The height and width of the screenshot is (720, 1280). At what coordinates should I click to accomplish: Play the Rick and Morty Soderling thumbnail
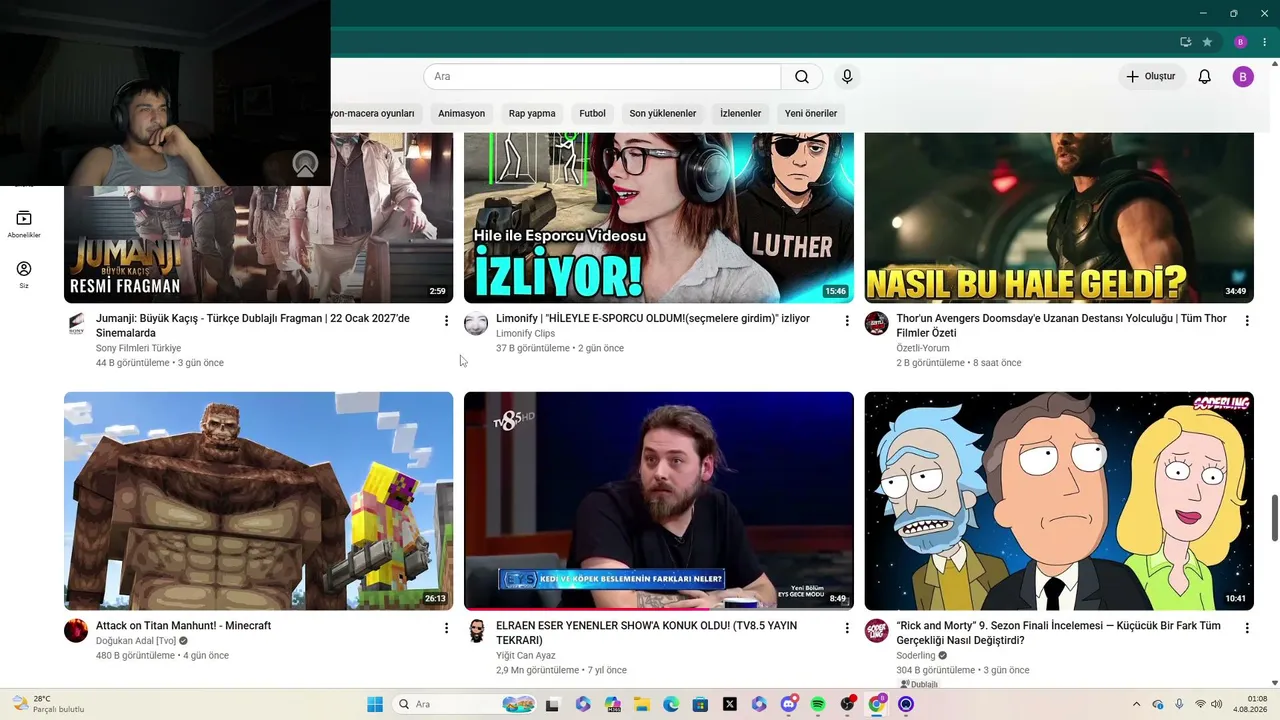point(1059,501)
